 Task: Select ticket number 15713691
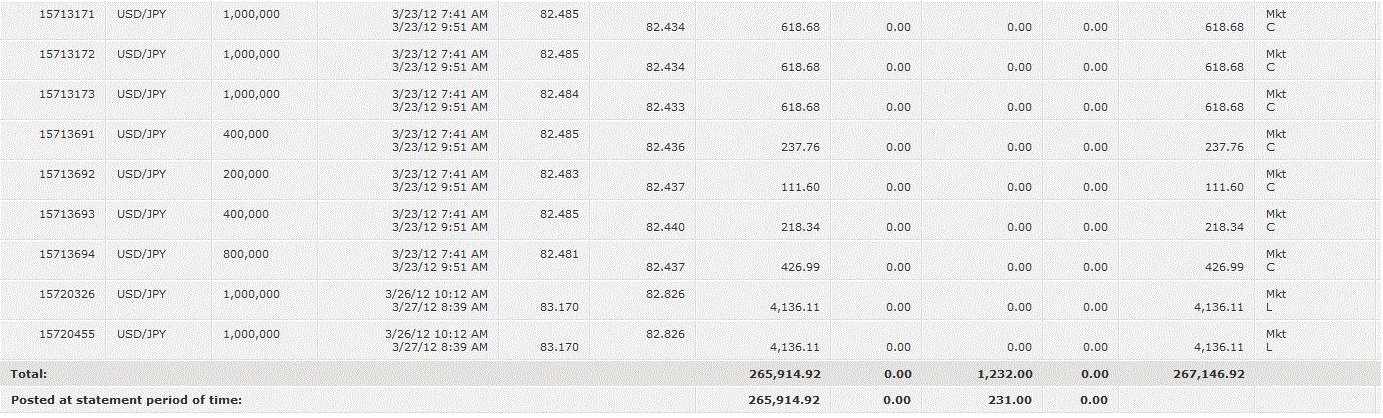pyautogui.click(x=67, y=134)
